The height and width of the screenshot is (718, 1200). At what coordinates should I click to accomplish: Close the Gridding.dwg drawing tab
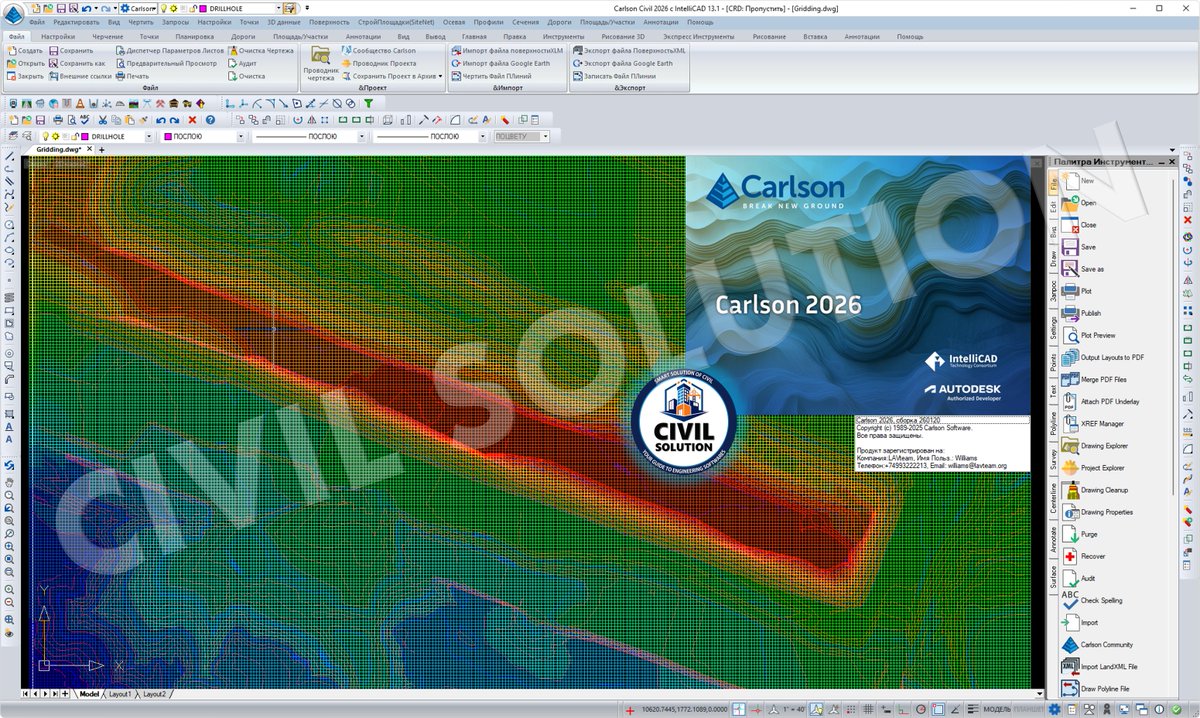89,149
